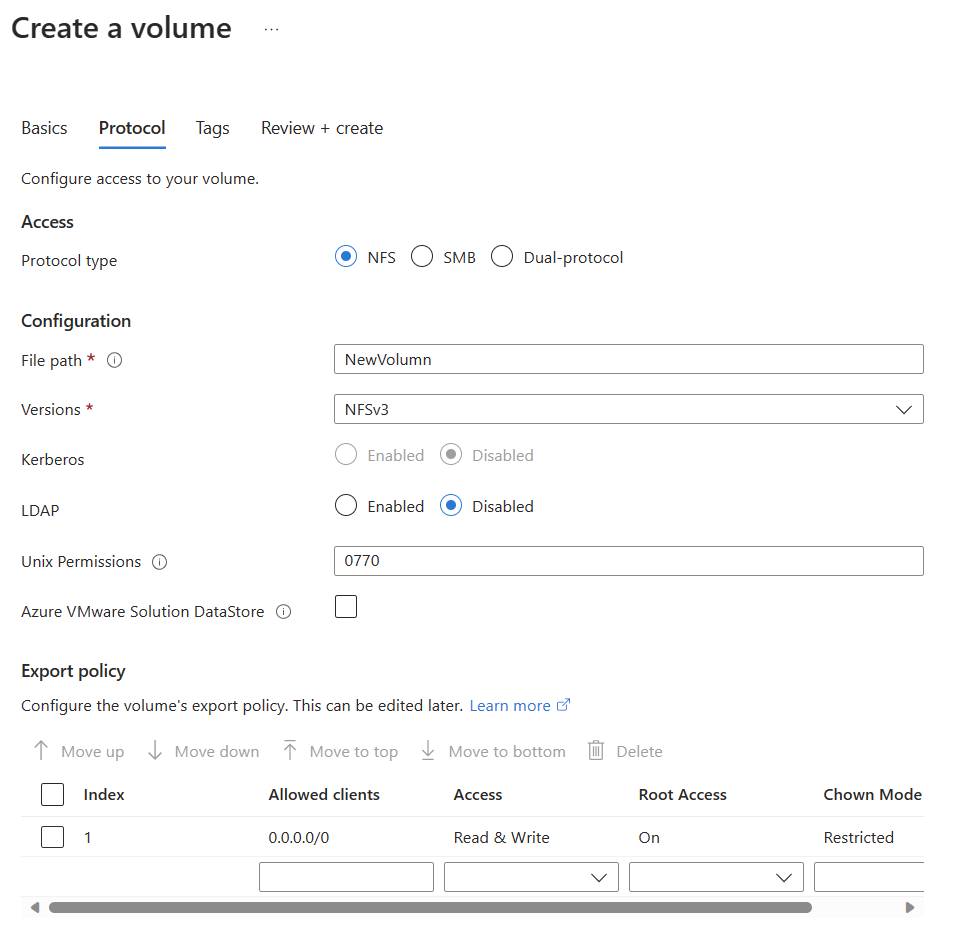The image size is (972, 931).
Task: Show Azure VMware Solution DataStore info icon
Action: pos(283,612)
